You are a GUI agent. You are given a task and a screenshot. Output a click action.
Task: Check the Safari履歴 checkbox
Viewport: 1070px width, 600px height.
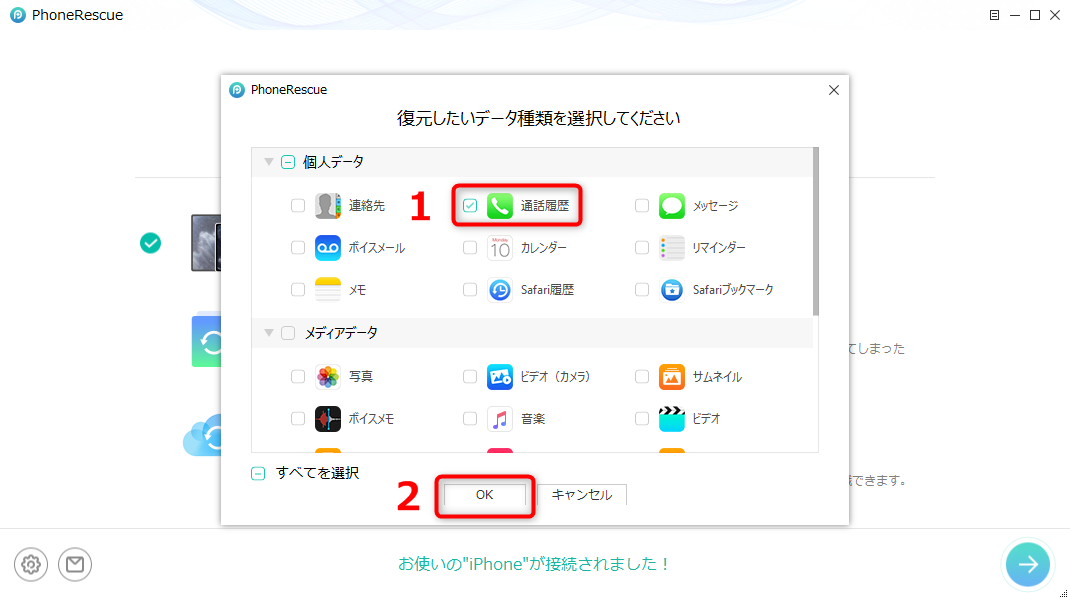coord(469,290)
